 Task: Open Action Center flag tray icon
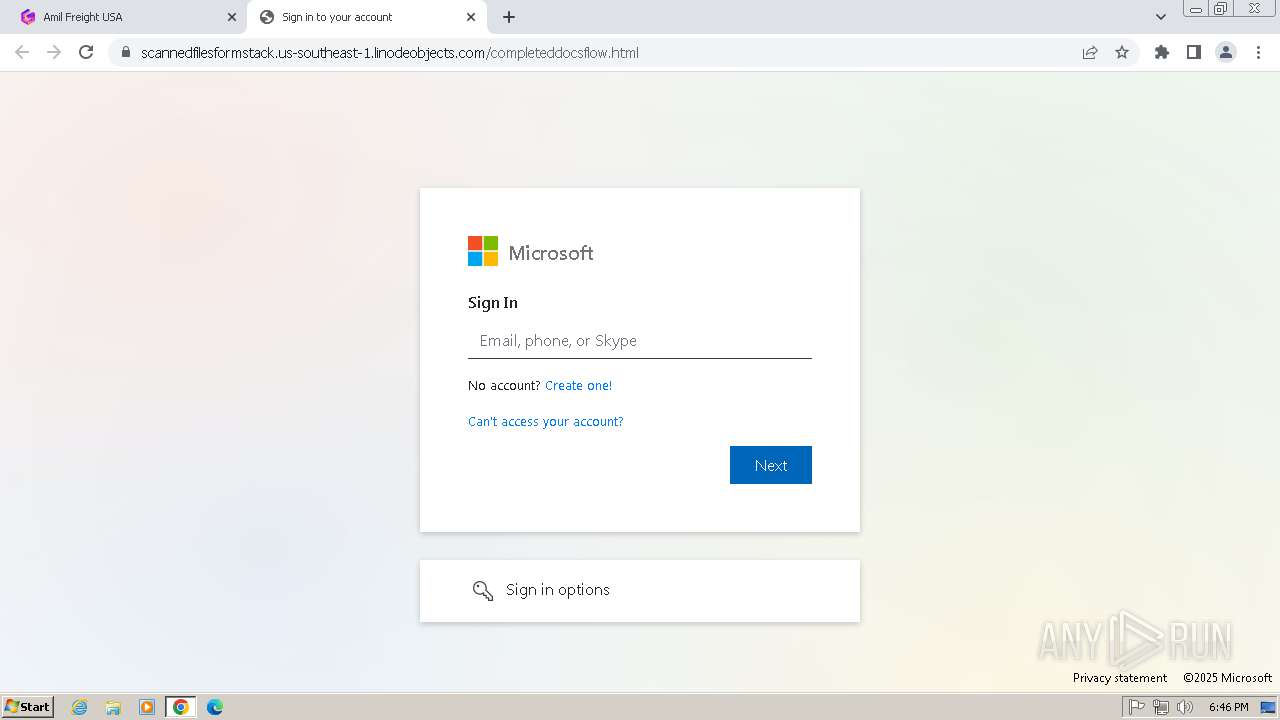click(x=1137, y=707)
